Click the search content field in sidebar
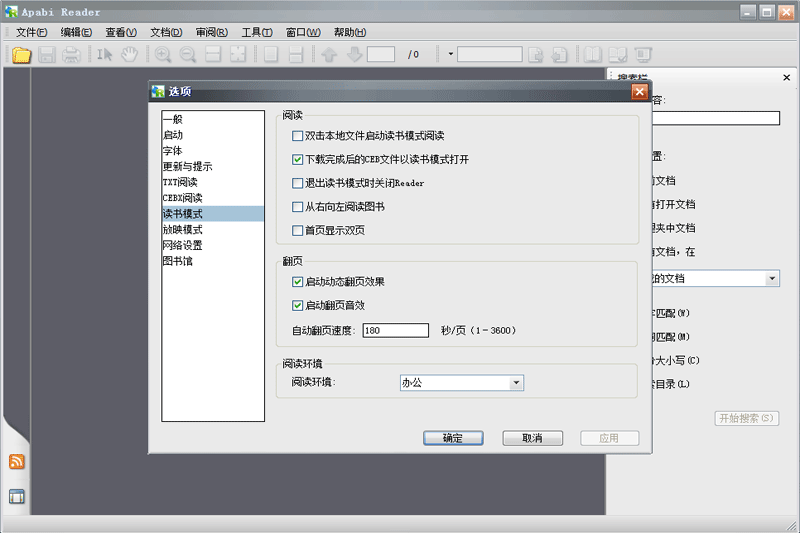The width and height of the screenshot is (800, 533). click(716, 118)
